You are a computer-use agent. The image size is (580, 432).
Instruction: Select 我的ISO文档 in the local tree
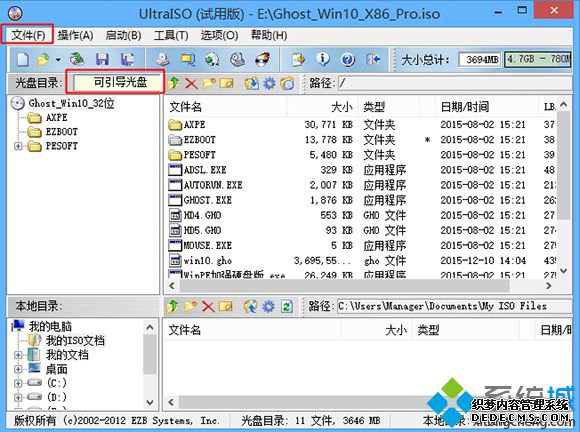click(x=75, y=340)
